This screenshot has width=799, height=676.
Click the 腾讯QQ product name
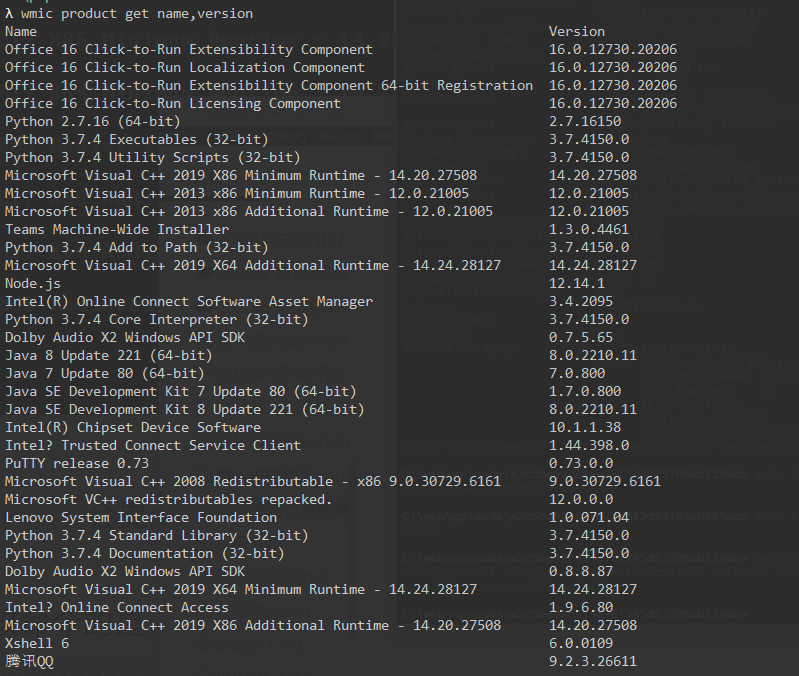(x=29, y=662)
